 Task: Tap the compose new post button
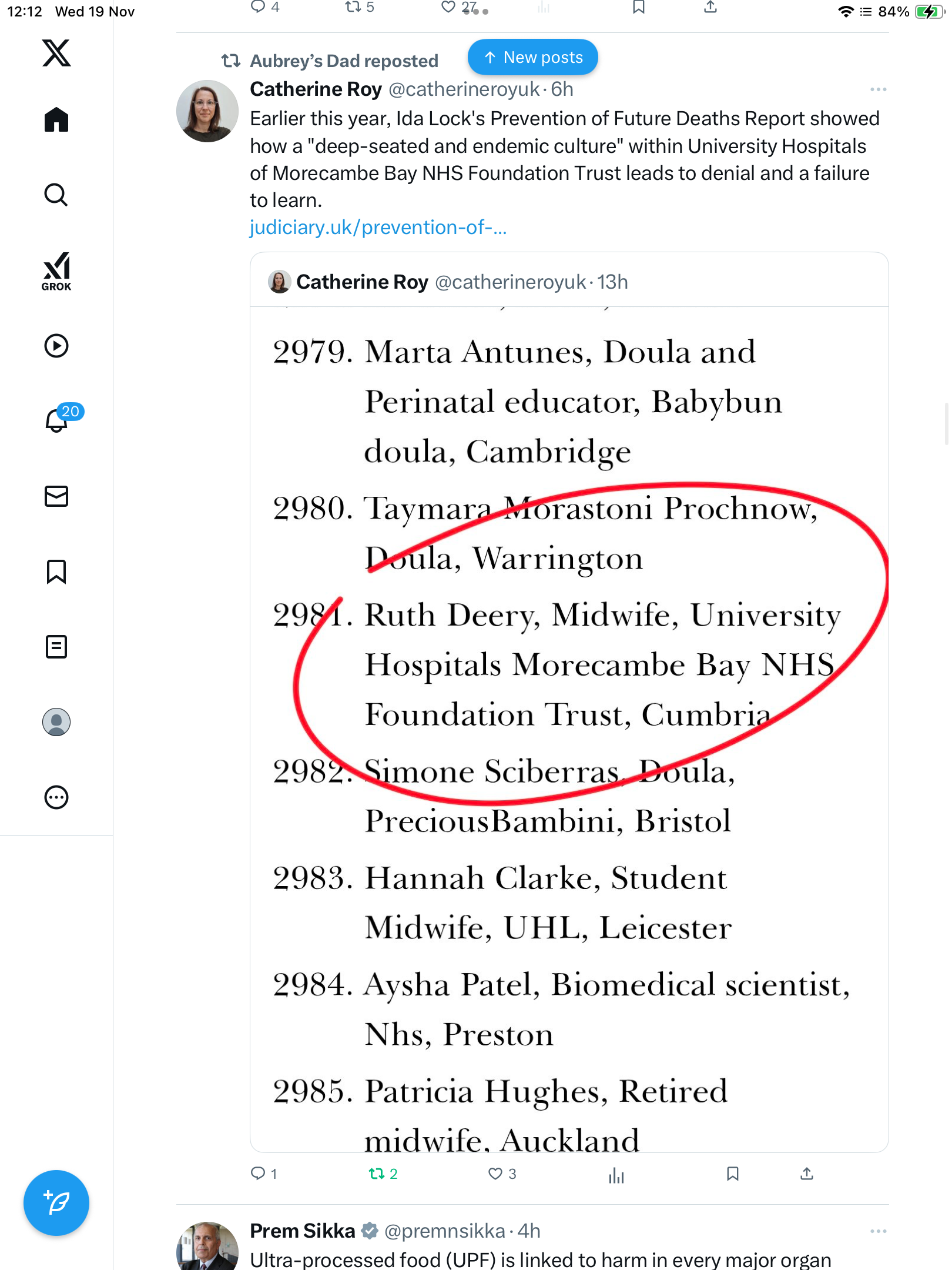pyautogui.click(x=56, y=1203)
